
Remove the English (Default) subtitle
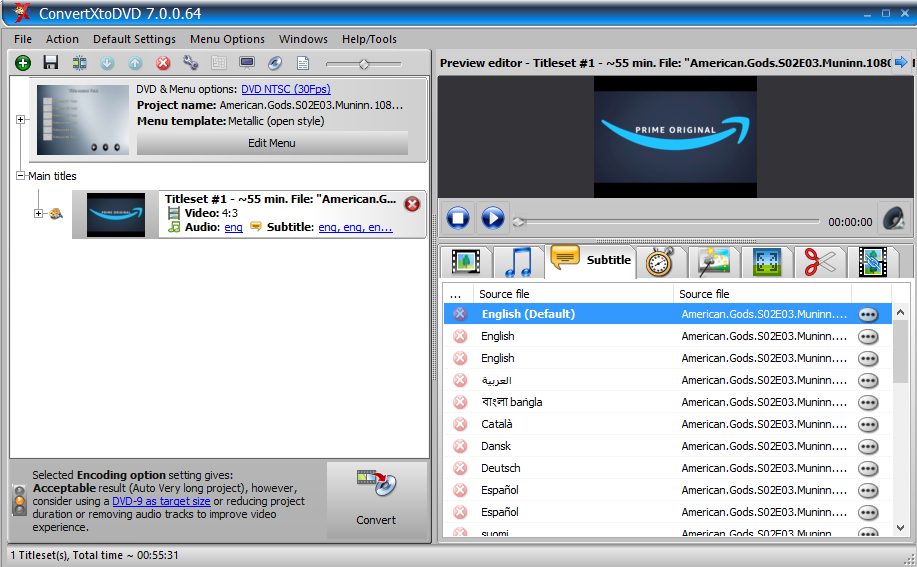click(x=460, y=314)
